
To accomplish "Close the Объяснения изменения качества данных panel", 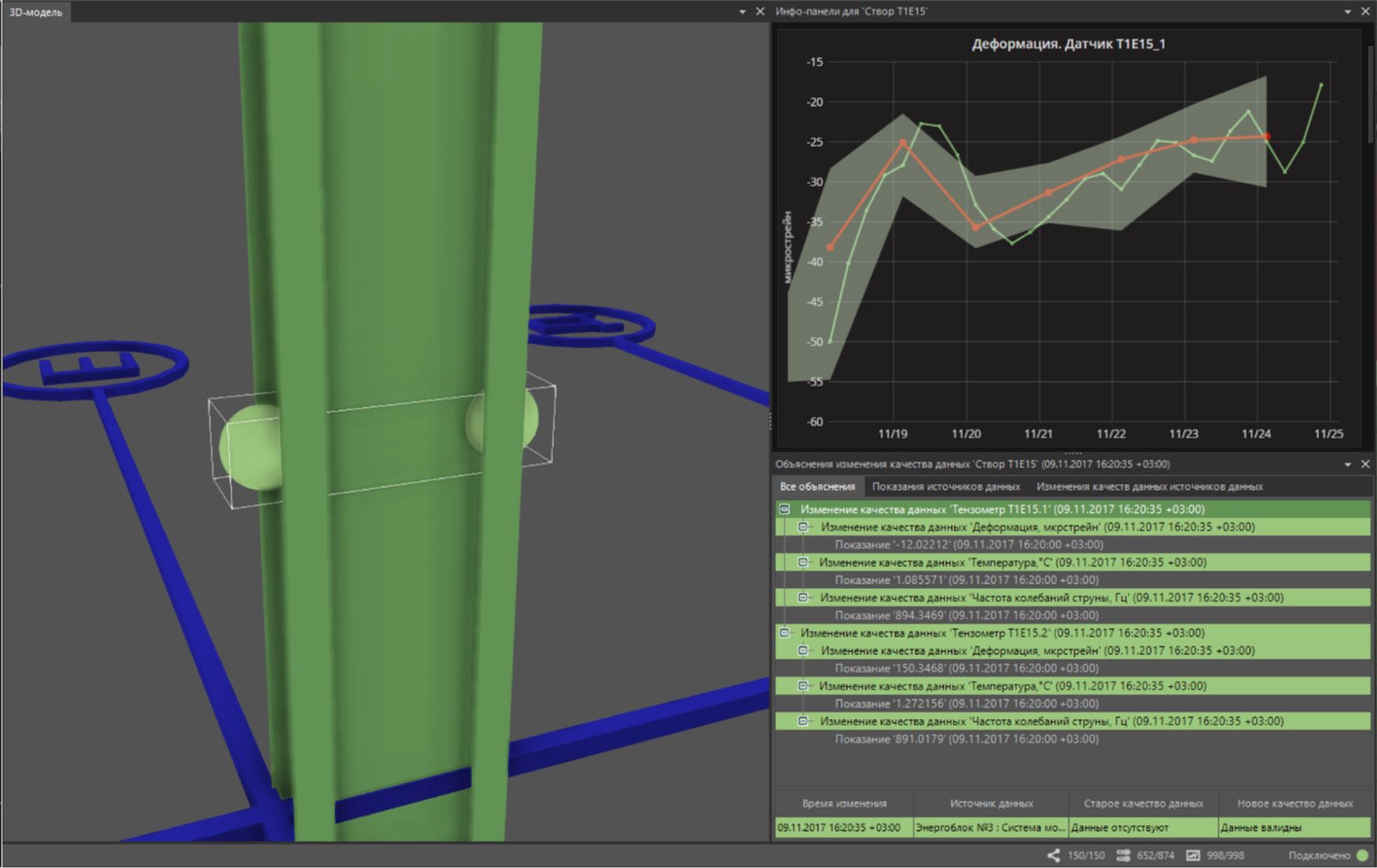I will (1365, 465).
